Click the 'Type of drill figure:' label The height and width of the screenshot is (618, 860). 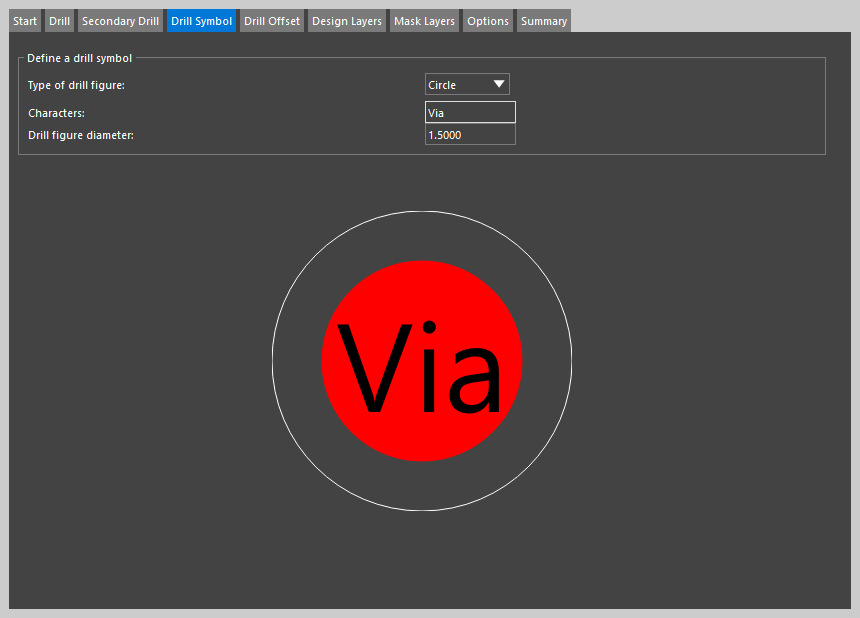[76, 85]
